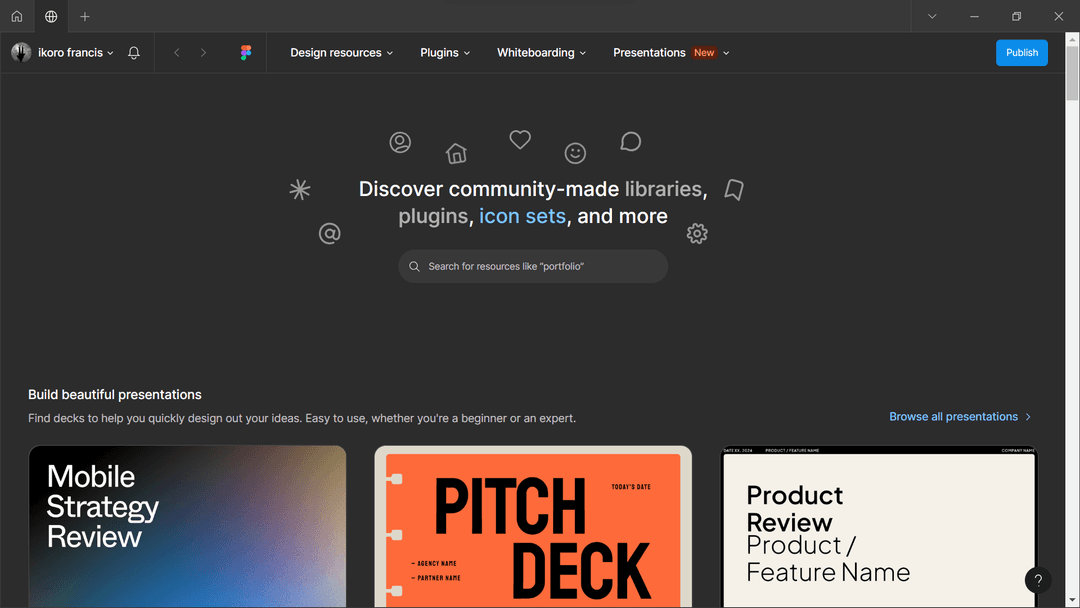Open the Whiteboarding menu
Image resolution: width=1080 pixels, height=608 pixels.
pos(541,53)
